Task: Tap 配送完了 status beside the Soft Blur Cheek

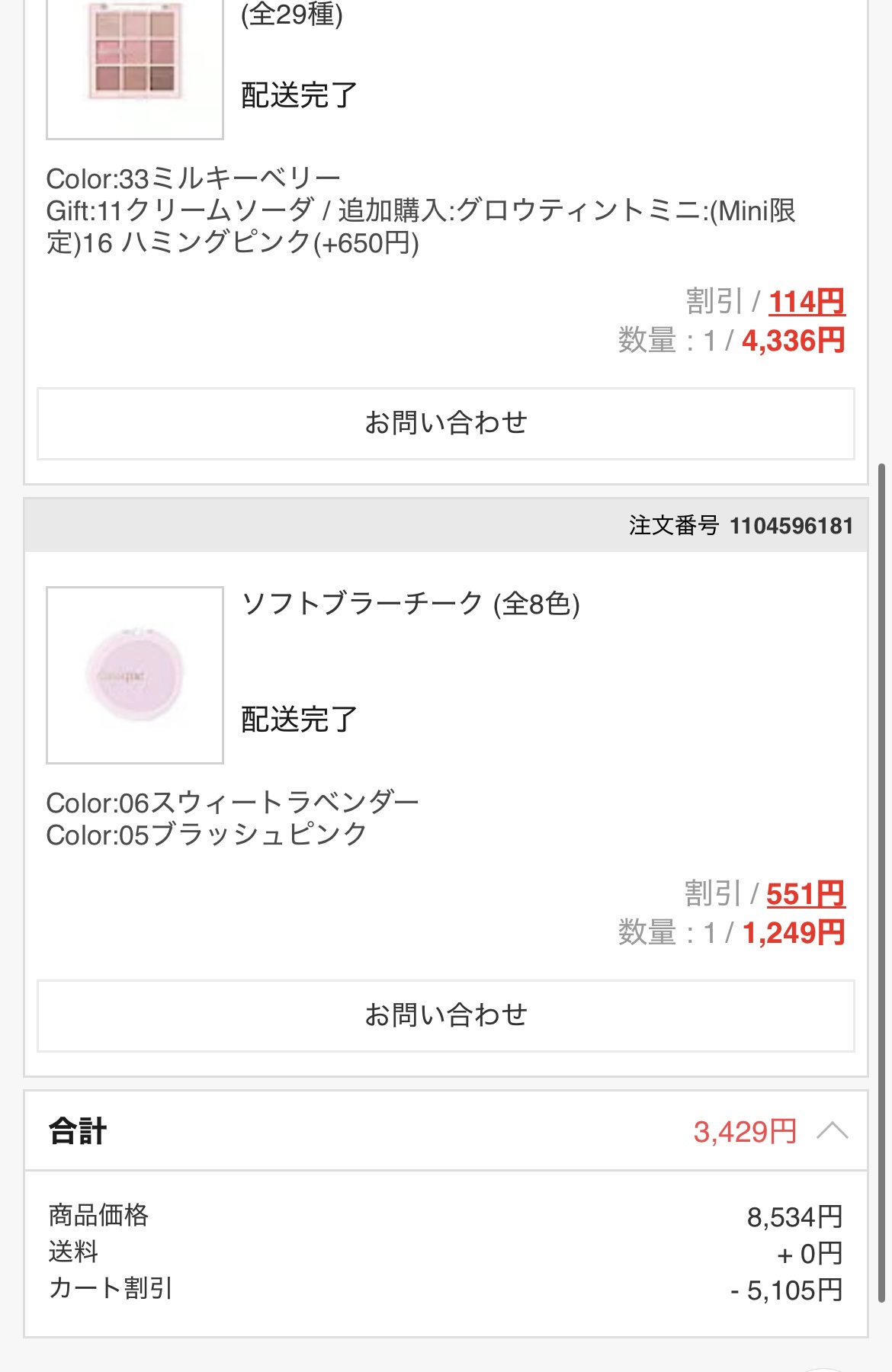Action: pos(299,720)
